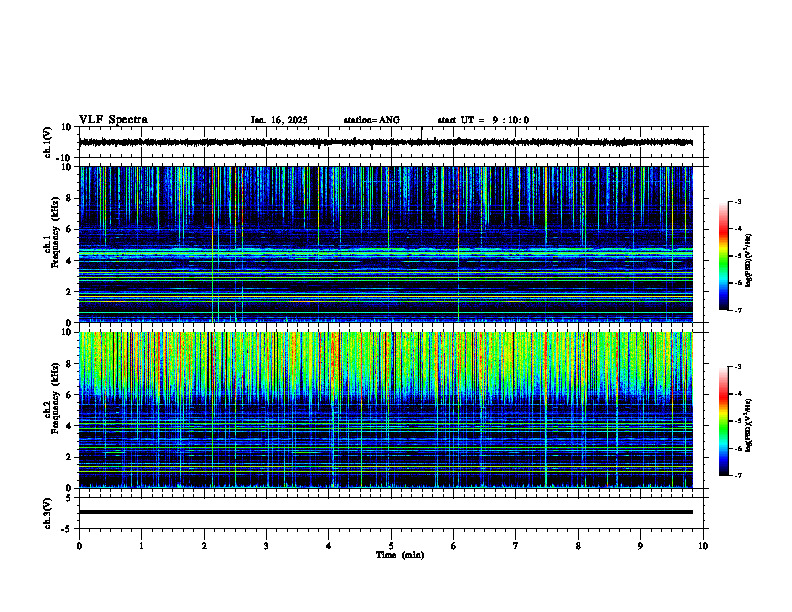Image resolution: width=792 pixels, height=612 pixels.
Task: Click the 'ch.3(V)' axis label
Action: pos(47,514)
